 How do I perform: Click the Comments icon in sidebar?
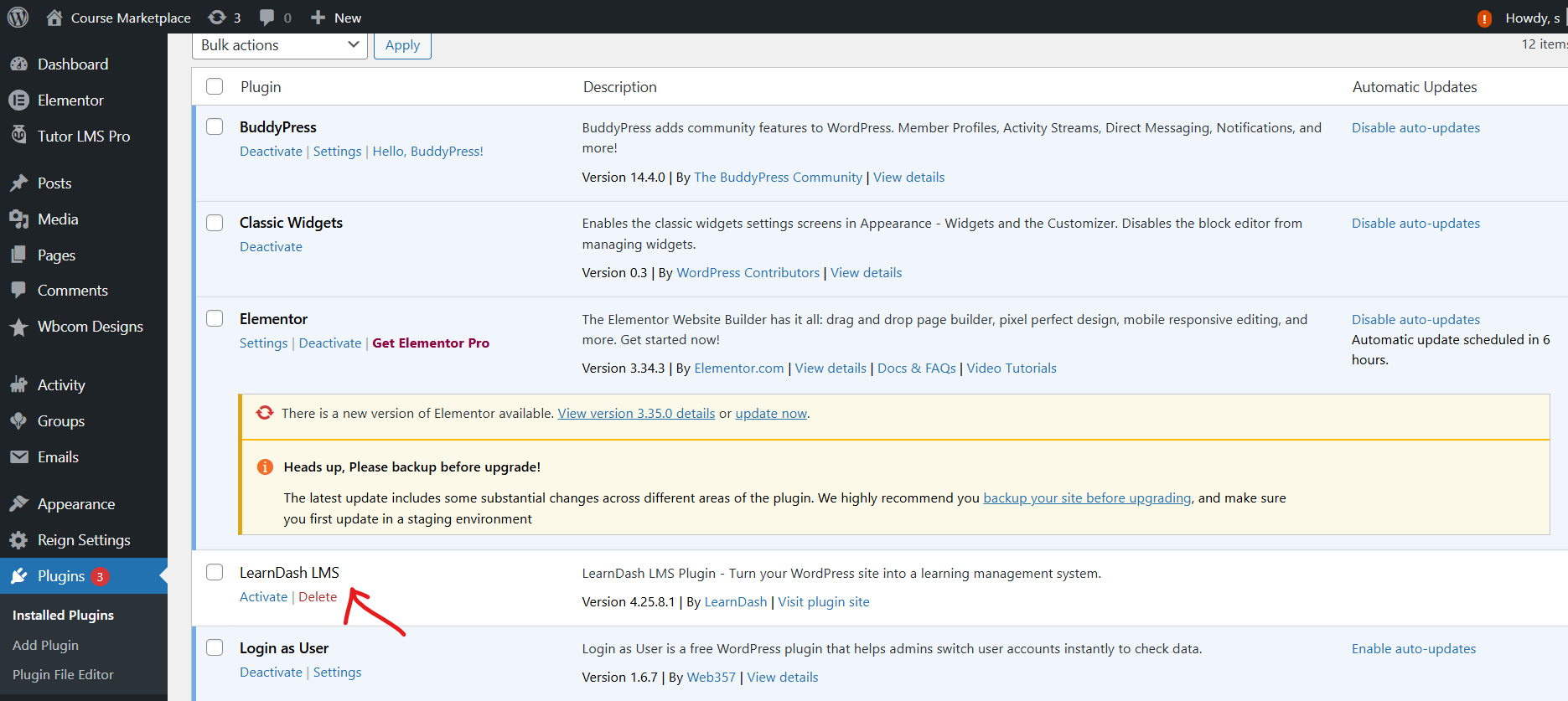[x=18, y=291]
